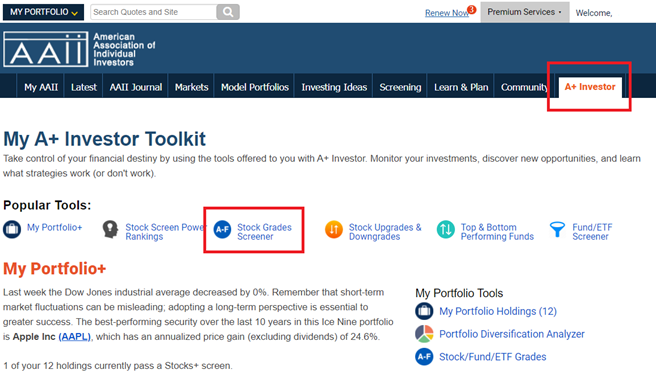Open the Stock Screen Power Rankings link

click(165, 232)
